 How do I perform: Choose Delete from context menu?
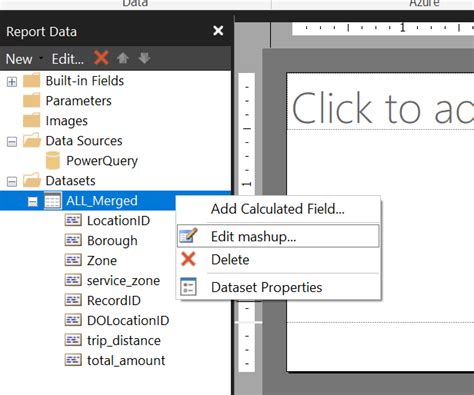click(x=278, y=260)
